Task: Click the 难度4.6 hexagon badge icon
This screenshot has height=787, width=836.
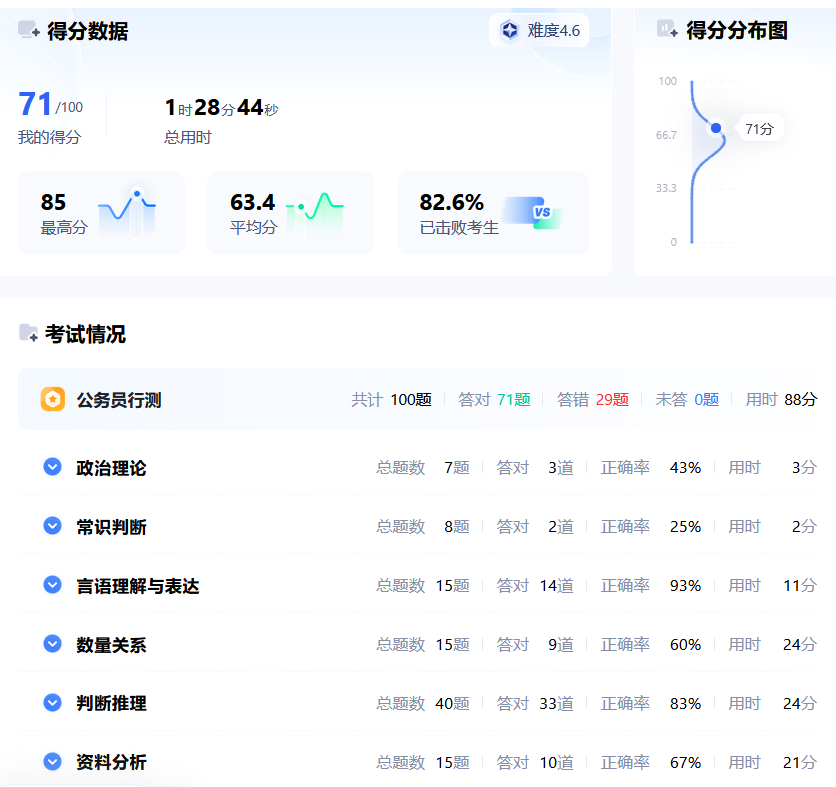Action: coord(510,31)
